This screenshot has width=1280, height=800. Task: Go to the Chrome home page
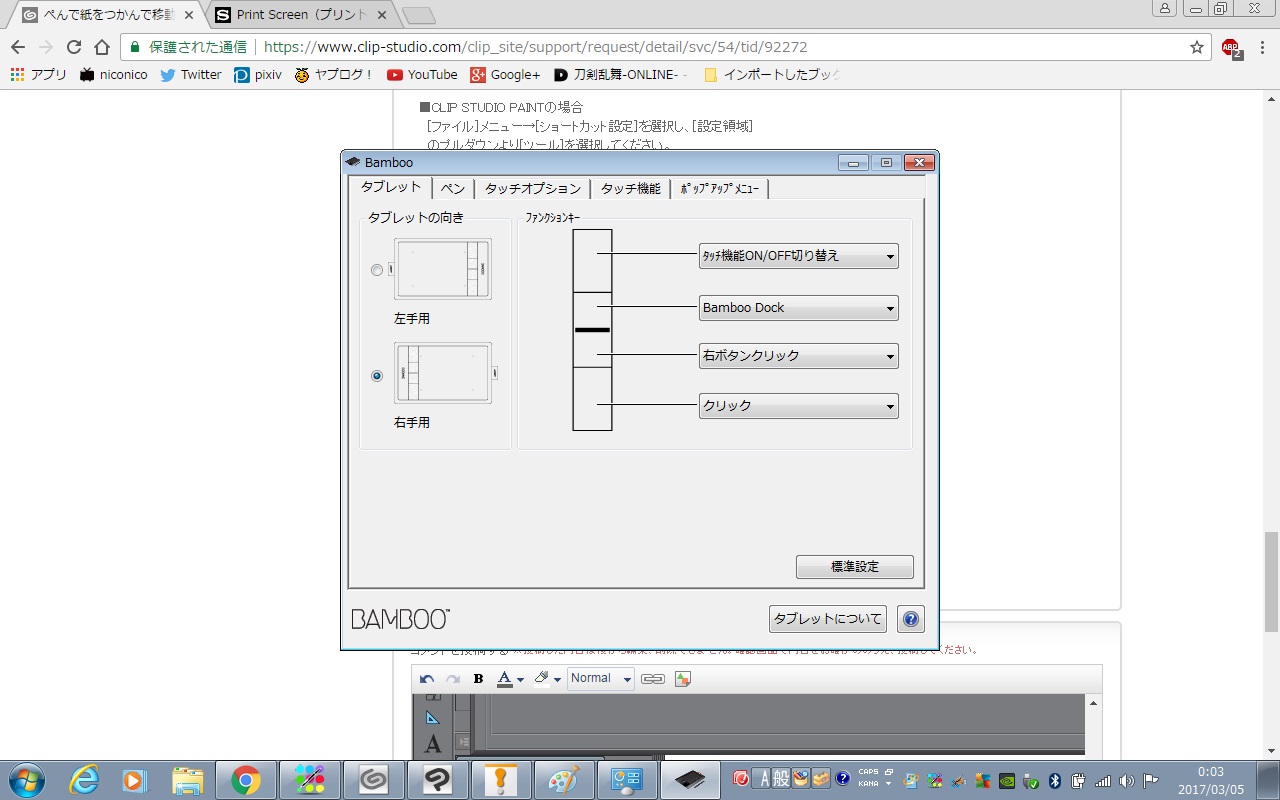(x=101, y=47)
